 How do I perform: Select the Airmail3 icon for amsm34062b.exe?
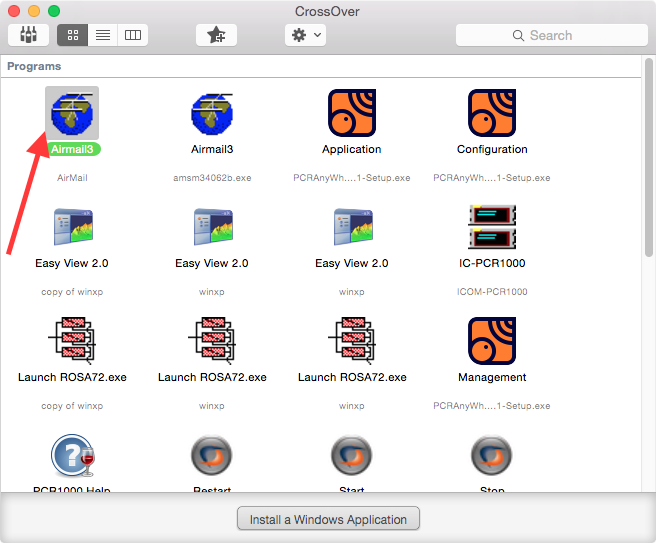point(212,114)
